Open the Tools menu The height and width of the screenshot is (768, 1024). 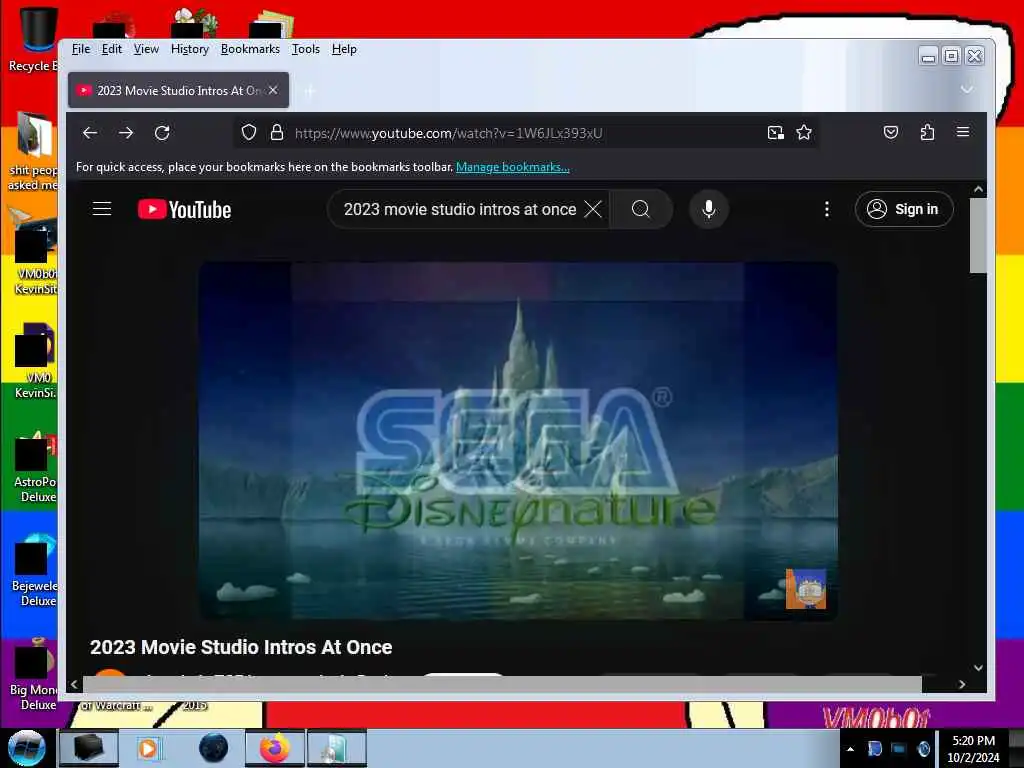click(306, 49)
